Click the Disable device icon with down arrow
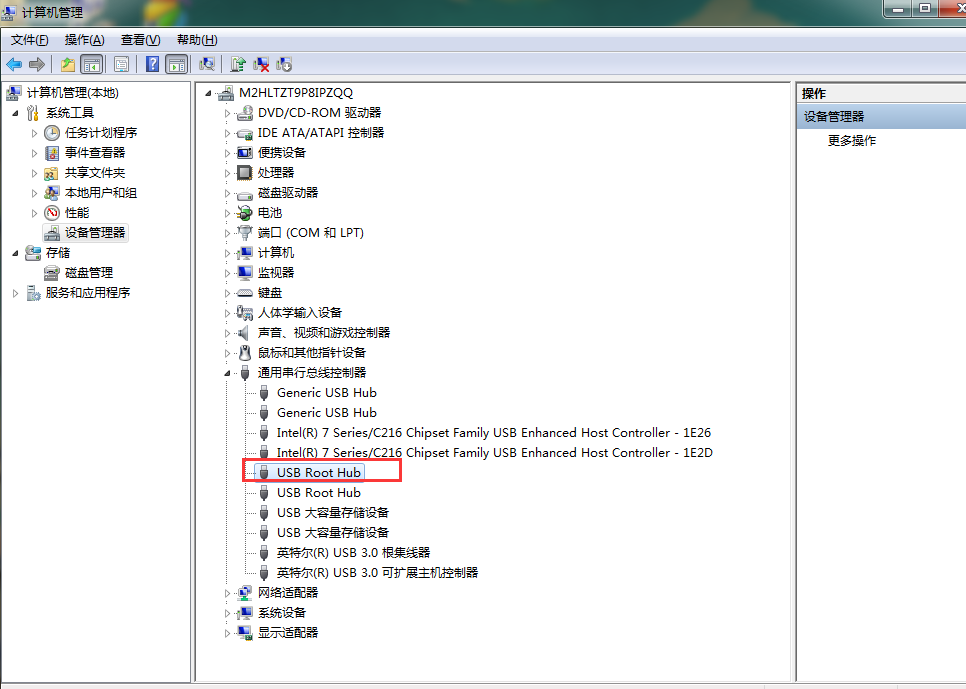 [284, 64]
